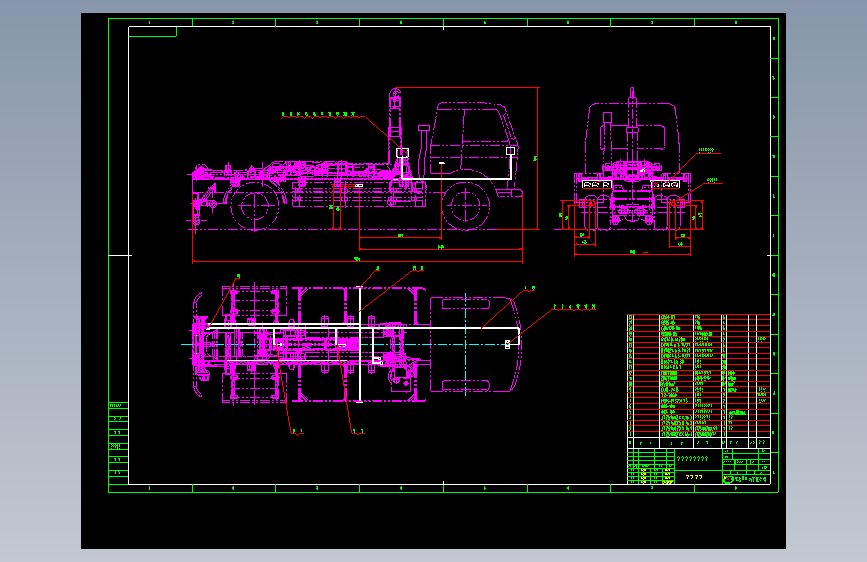867x562 pixels.
Task: Select the overall height dimension right of the cab
Action: [x=536, y=158]
